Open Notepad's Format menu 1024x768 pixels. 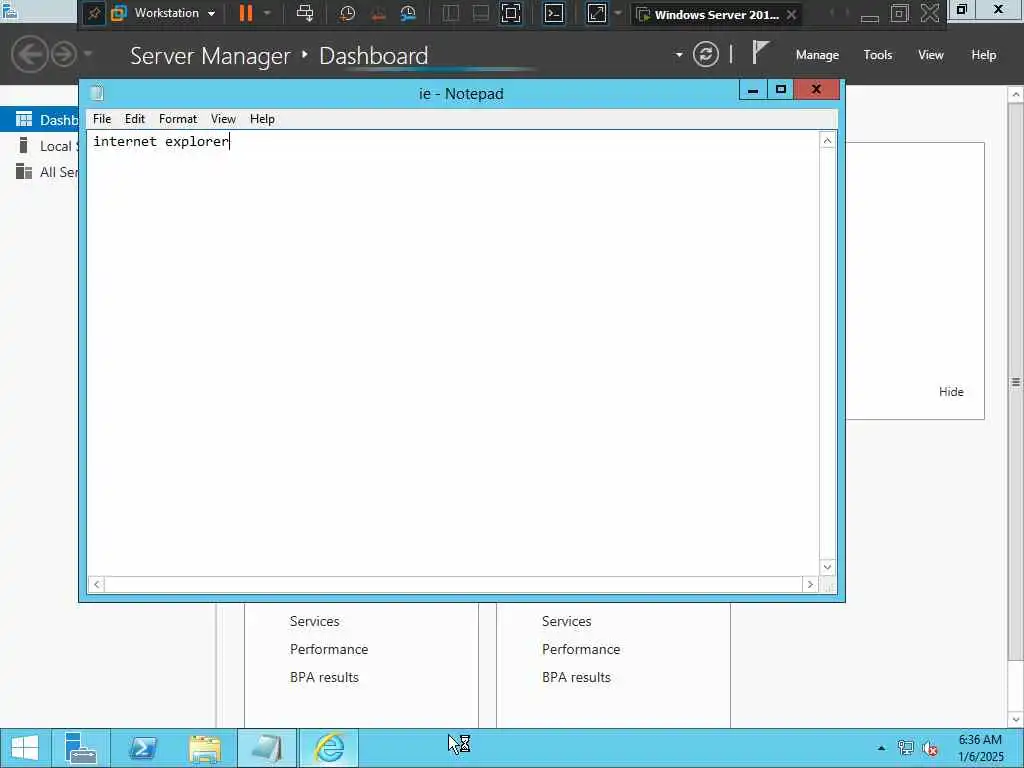178,119
